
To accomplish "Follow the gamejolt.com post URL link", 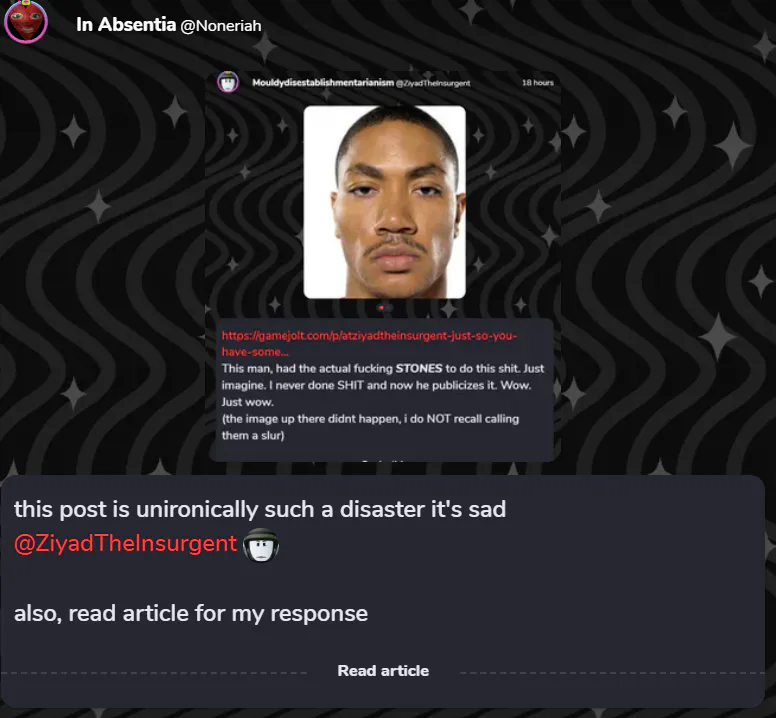I will pos(369,343).
